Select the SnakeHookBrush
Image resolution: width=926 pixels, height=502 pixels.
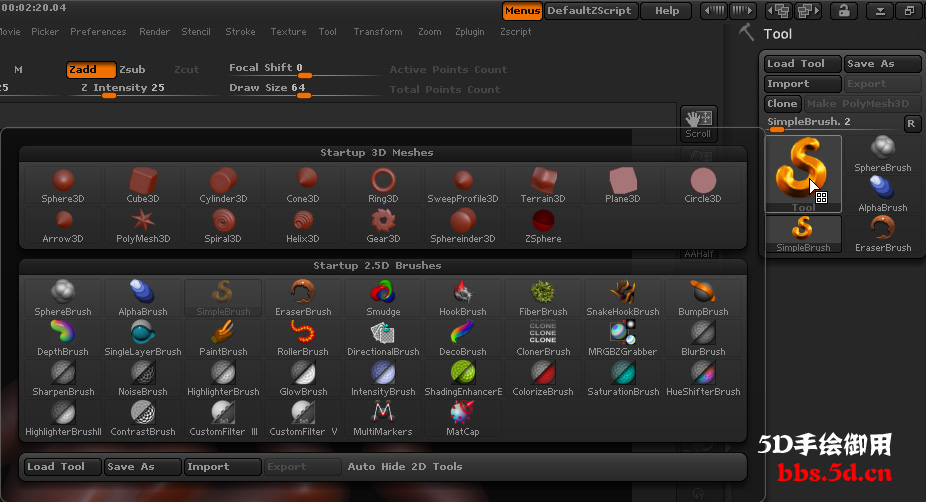coord(623,298)
